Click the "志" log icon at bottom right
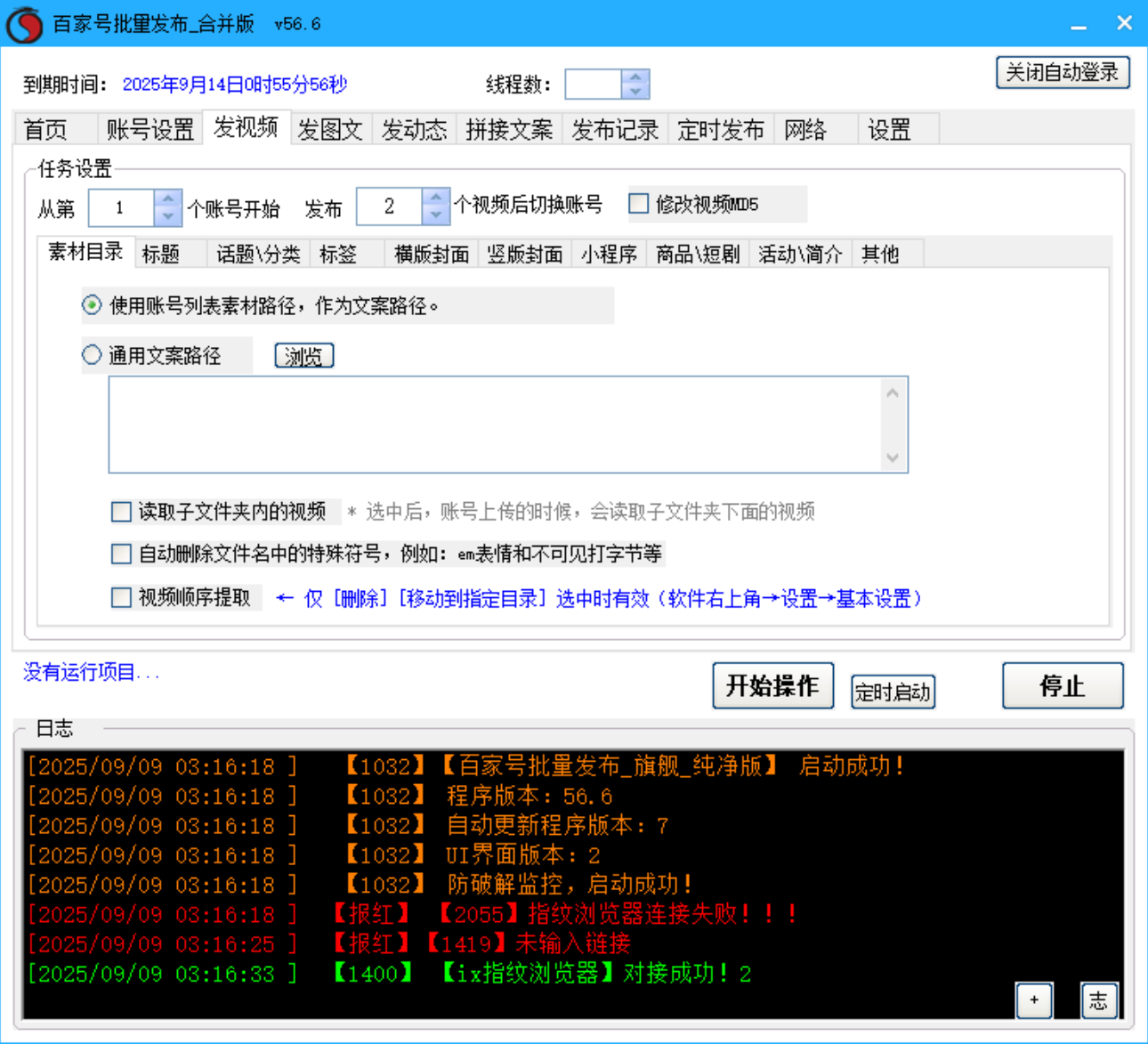1148x1044 pixels. pos(1099,1001)
